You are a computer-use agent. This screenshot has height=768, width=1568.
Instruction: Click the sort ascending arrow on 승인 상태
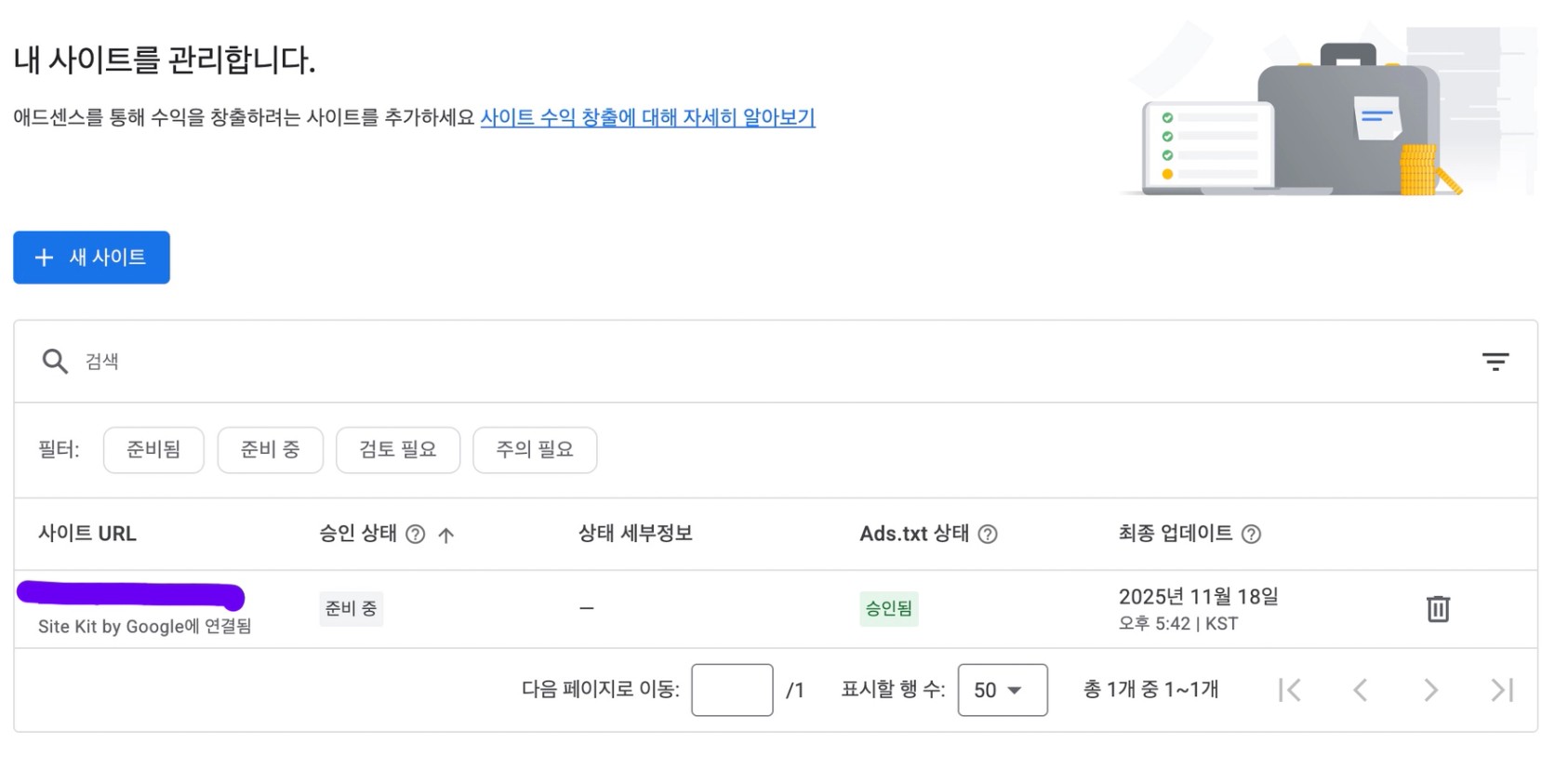[446, 535]
